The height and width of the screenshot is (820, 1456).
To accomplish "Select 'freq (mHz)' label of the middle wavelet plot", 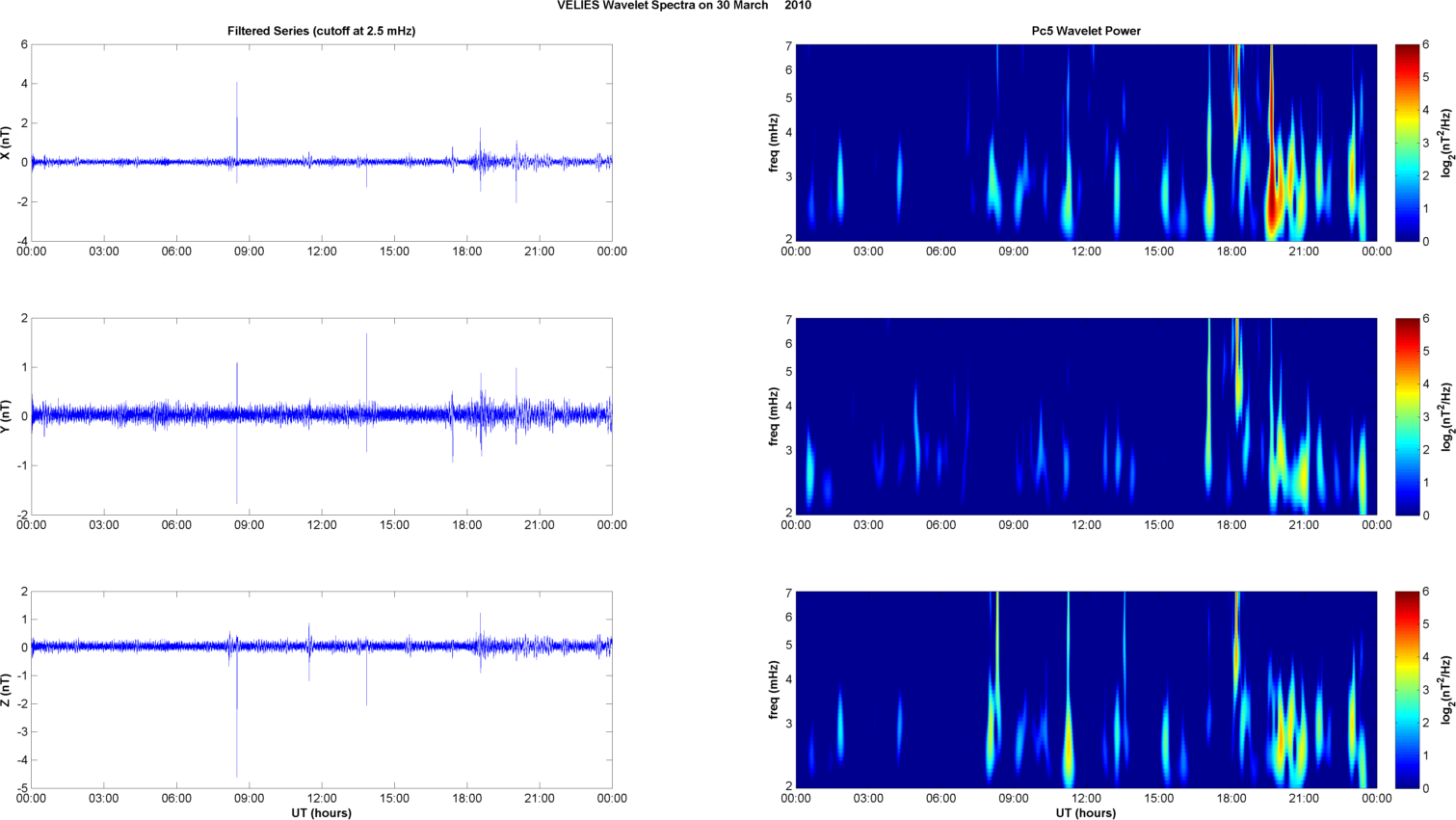I will pos(774,416).
